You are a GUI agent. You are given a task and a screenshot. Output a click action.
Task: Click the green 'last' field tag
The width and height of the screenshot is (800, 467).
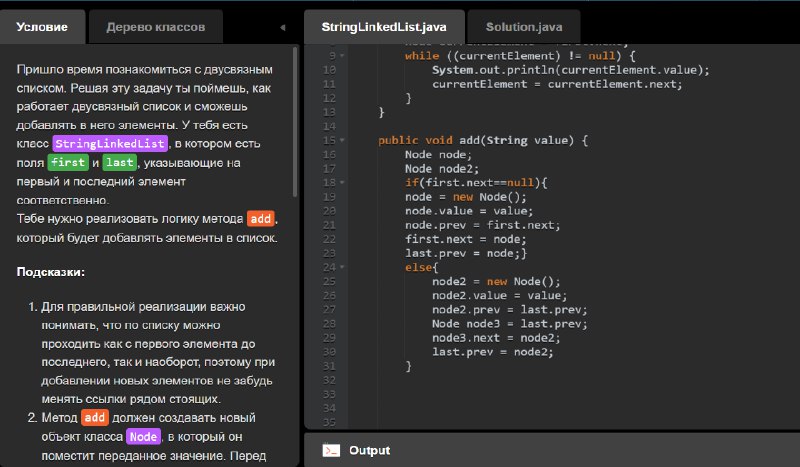119,162
